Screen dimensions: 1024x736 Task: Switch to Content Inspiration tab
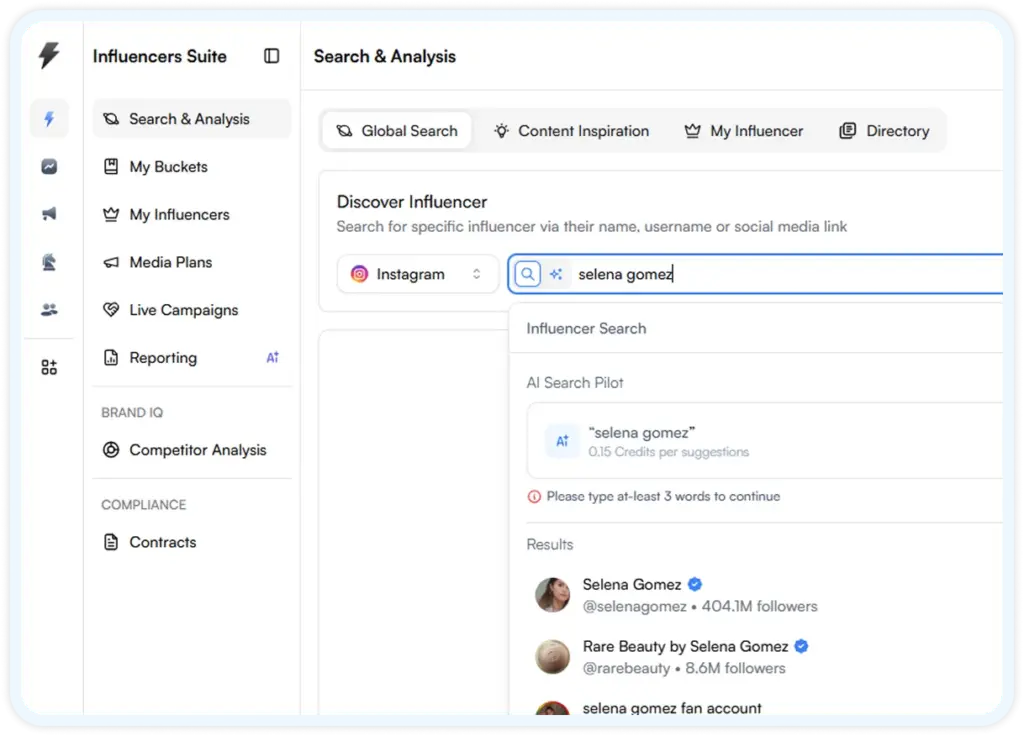(571, 131)
